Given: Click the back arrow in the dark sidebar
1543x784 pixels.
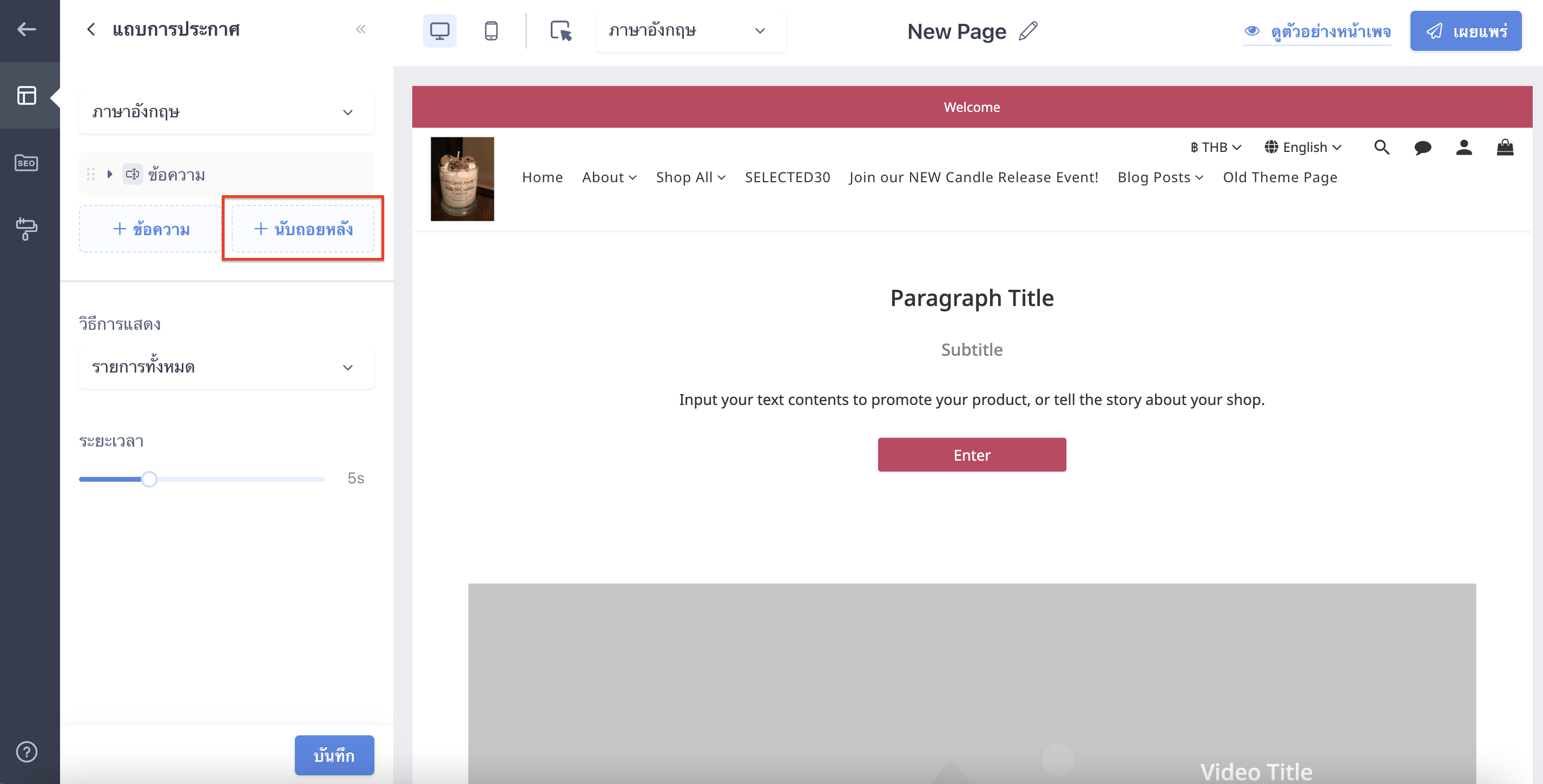Looking at the screenshot, I should [x=27, y=29].
